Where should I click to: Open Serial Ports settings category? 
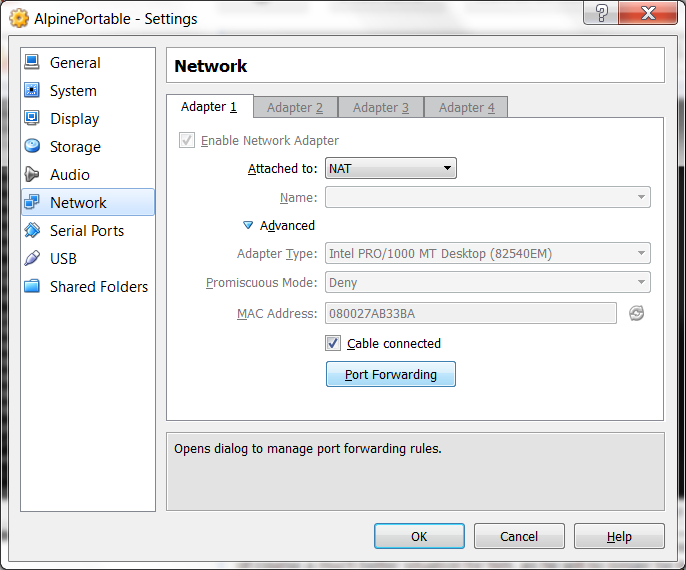pyautogui.click(x=88, y=231)
